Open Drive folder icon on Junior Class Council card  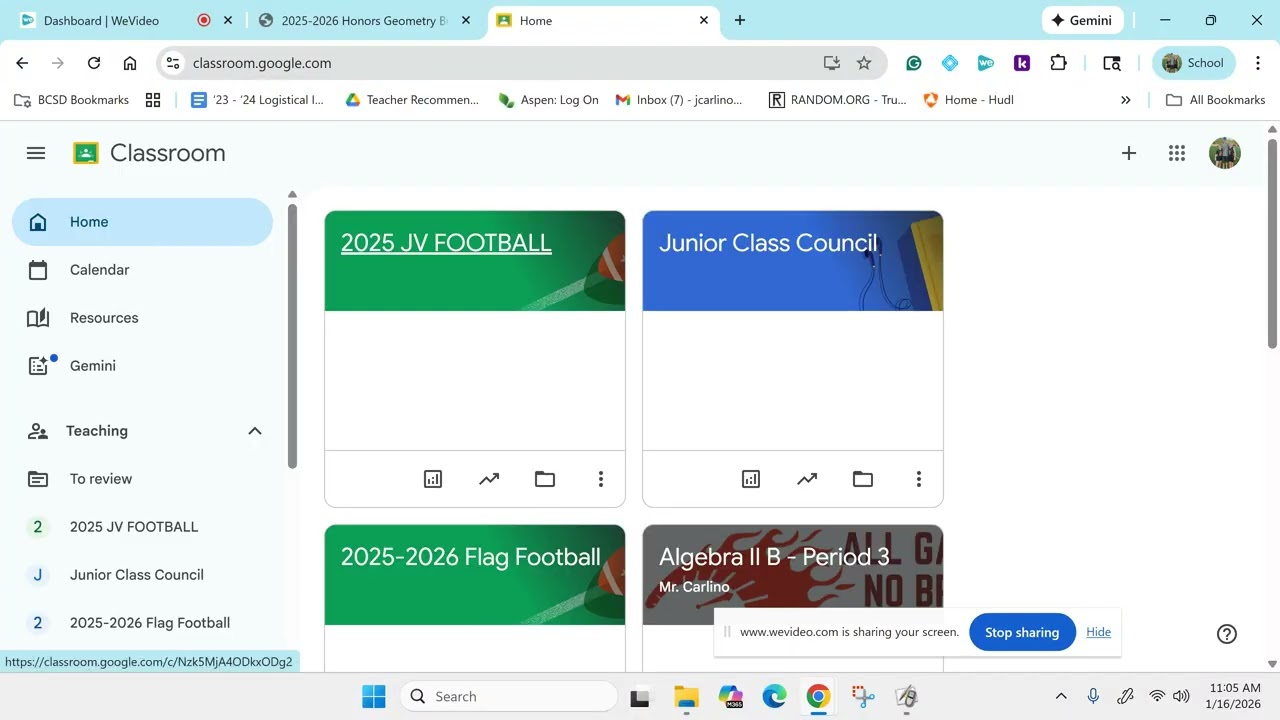(863, 479)
